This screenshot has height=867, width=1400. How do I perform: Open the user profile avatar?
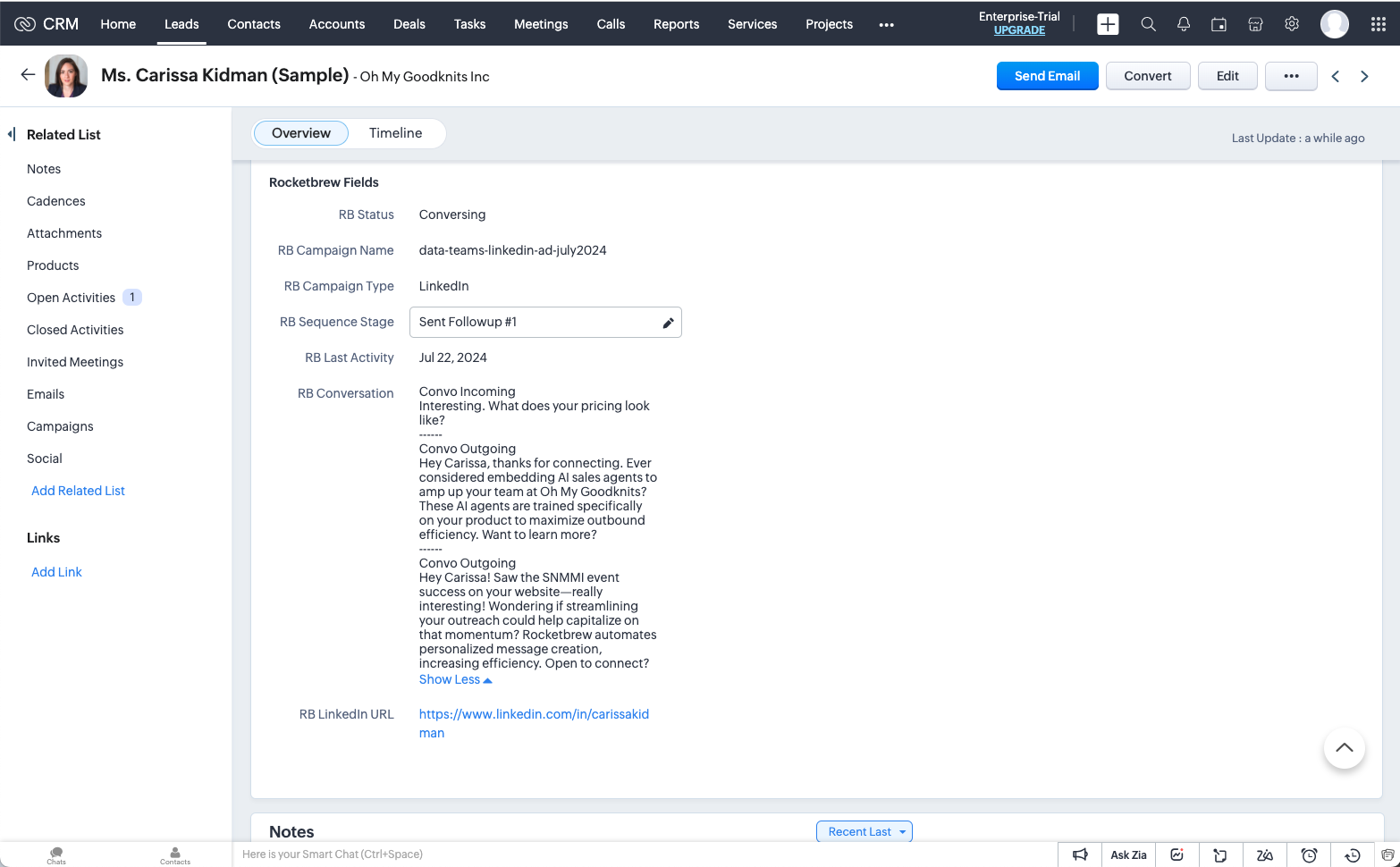[x=1335, y=24]
